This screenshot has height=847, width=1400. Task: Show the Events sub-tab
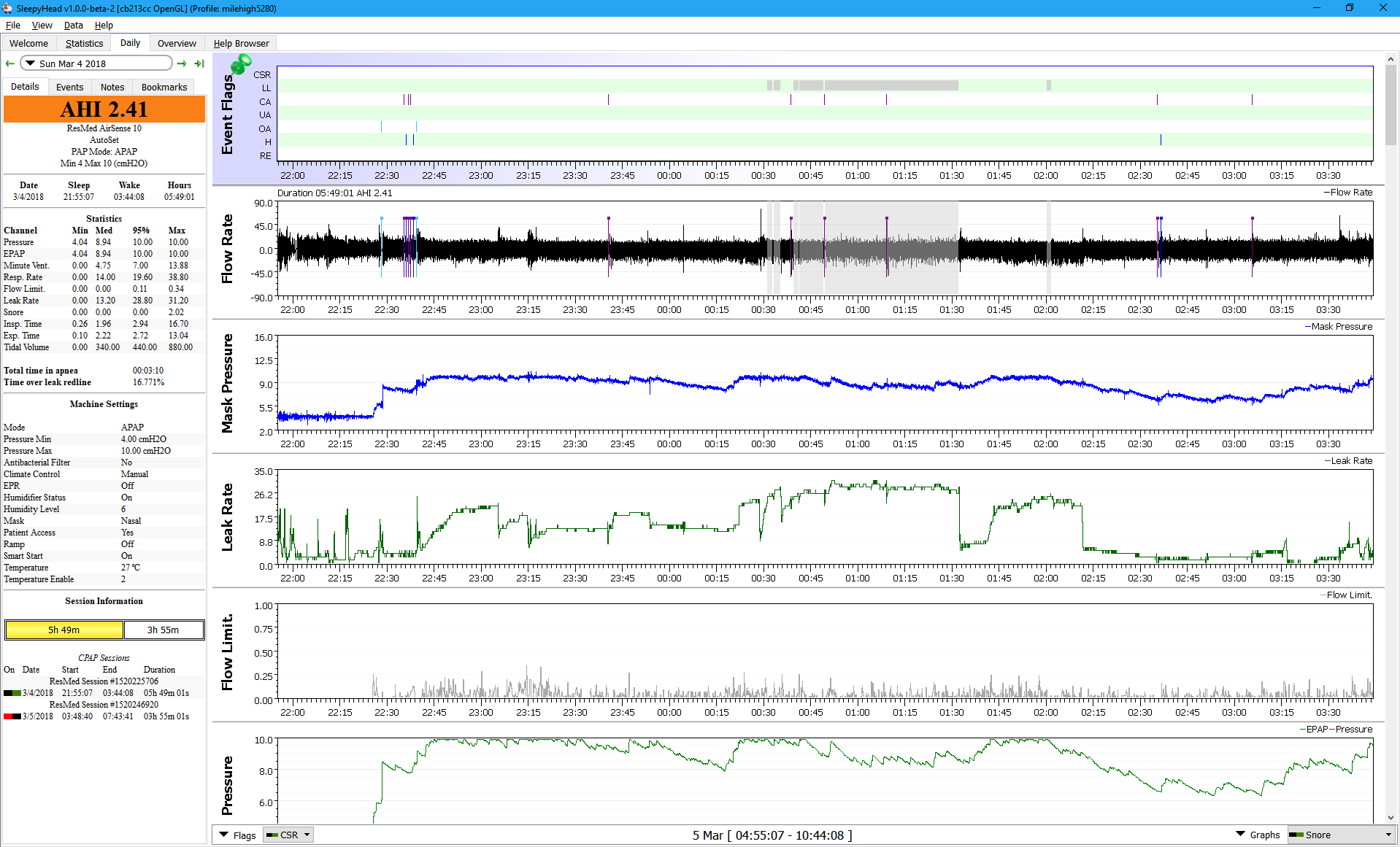(x=69, y=87)
